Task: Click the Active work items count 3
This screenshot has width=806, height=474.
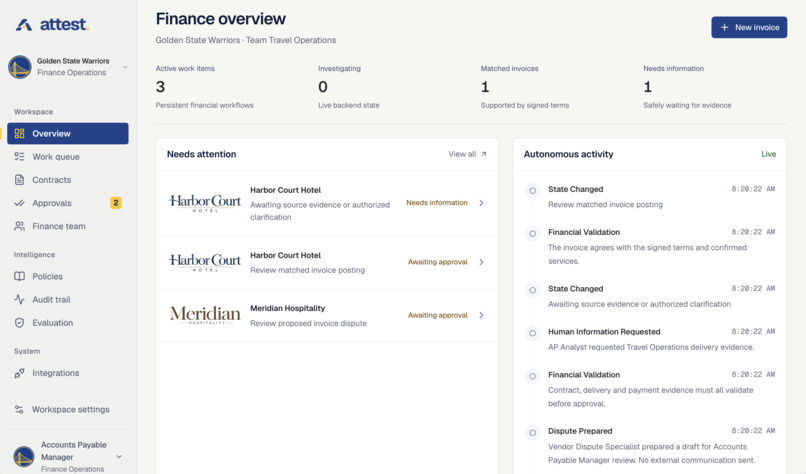Action: pos(160,87)
